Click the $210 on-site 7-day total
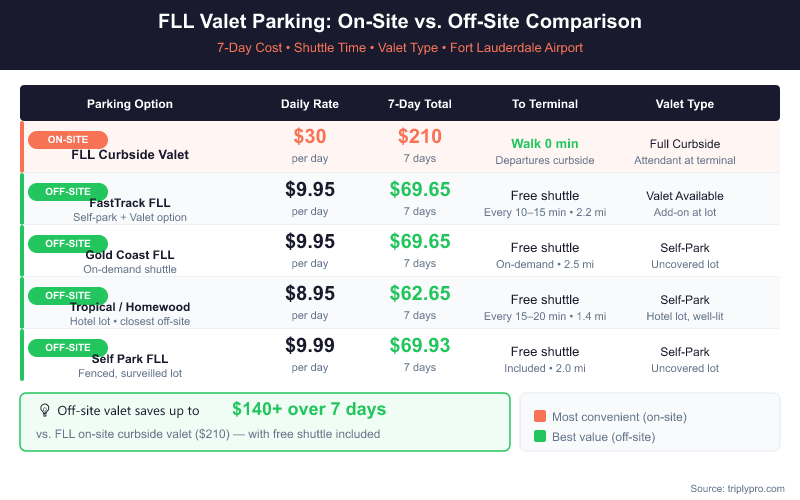800x500 pixels. 420,137
